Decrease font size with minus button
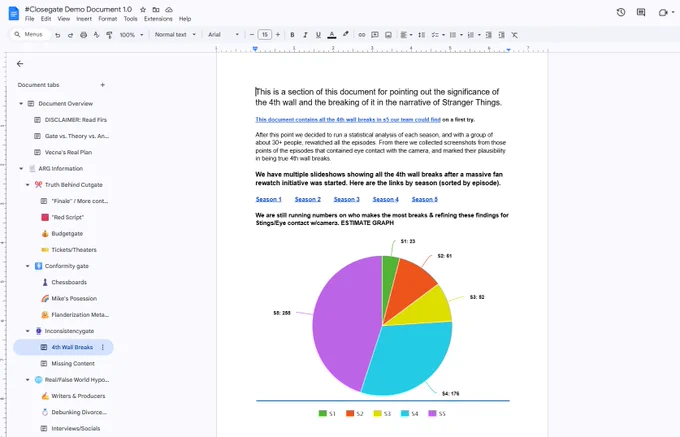This screenshot has height=437, width=680. pos(252,35)
